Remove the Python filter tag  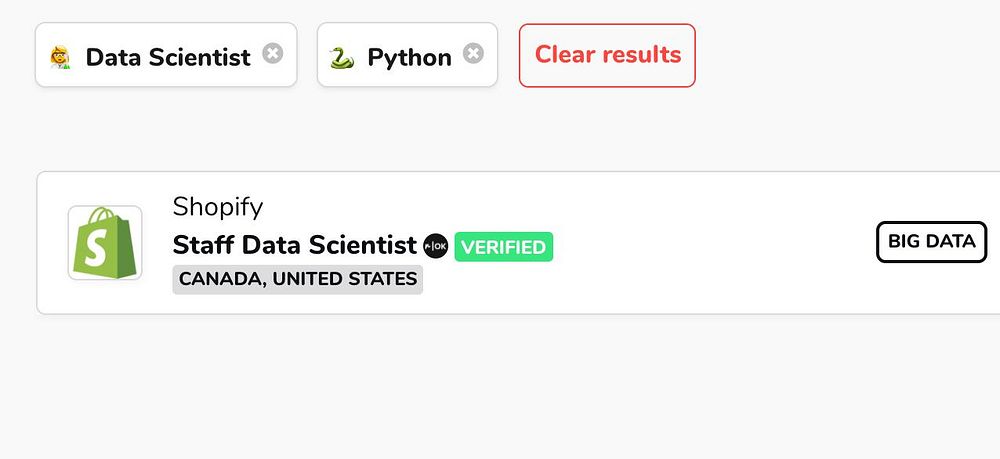(x=473, y=54)
